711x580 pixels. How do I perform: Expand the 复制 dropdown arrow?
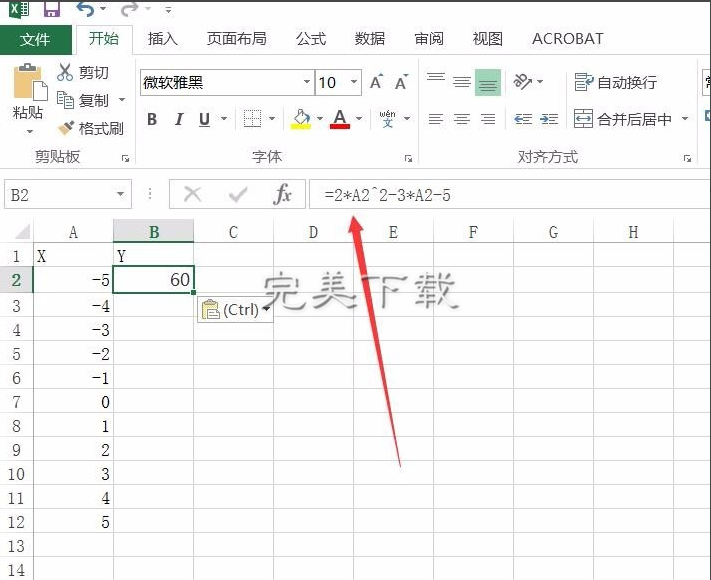pos(122,100)
